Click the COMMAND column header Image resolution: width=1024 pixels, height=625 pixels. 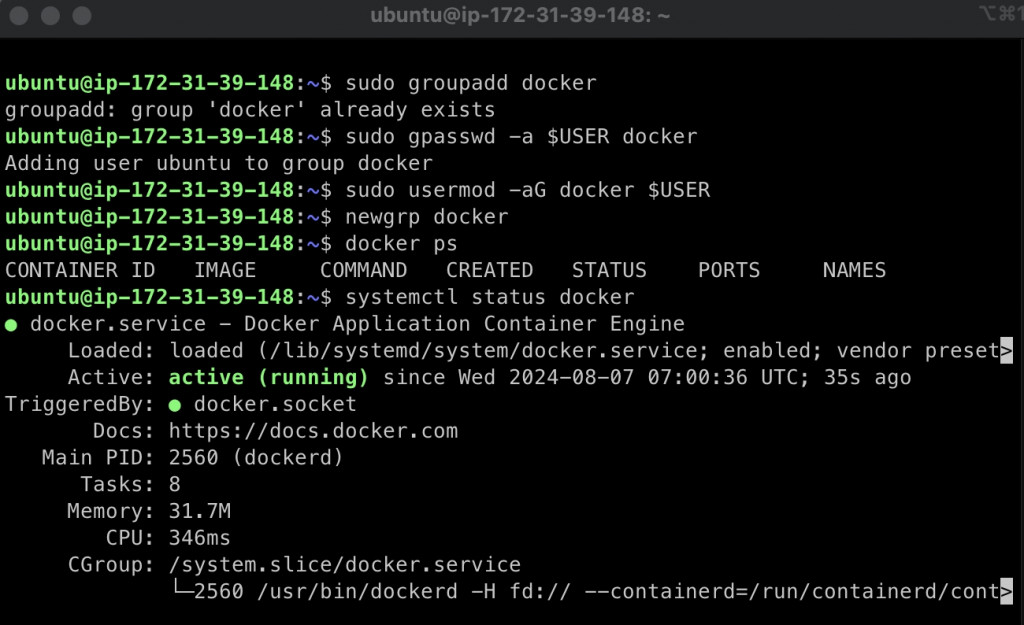tap(363, 270)
